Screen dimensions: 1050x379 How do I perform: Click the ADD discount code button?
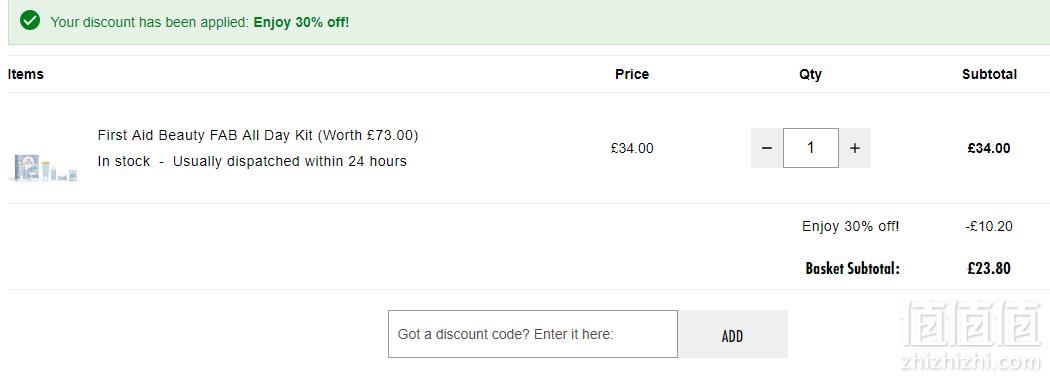(x=733, y=333)
